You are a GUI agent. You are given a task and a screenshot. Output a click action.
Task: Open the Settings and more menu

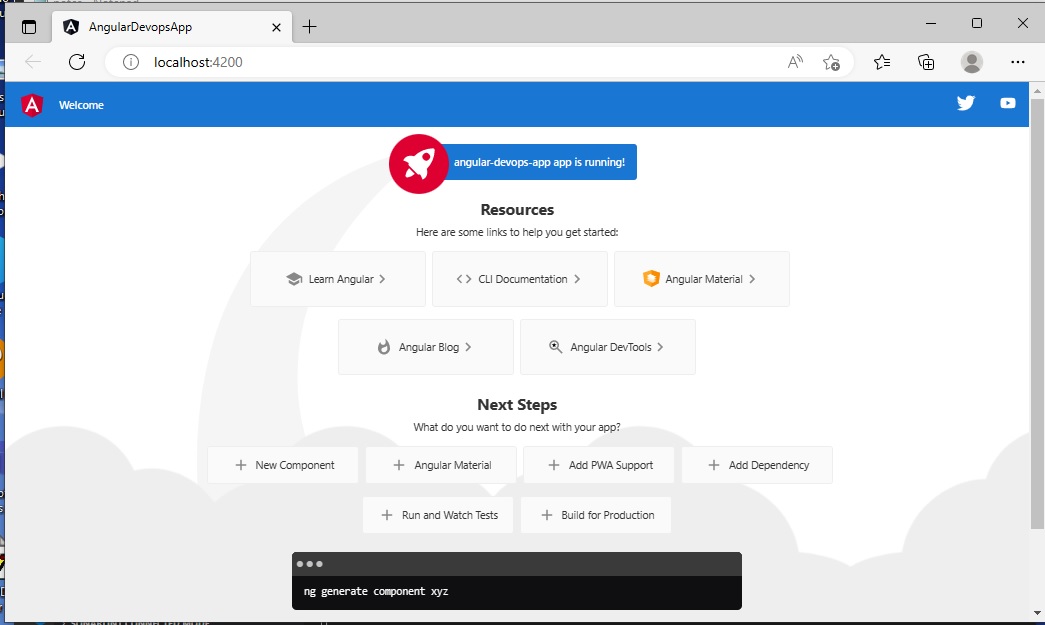click(1018, 61)
